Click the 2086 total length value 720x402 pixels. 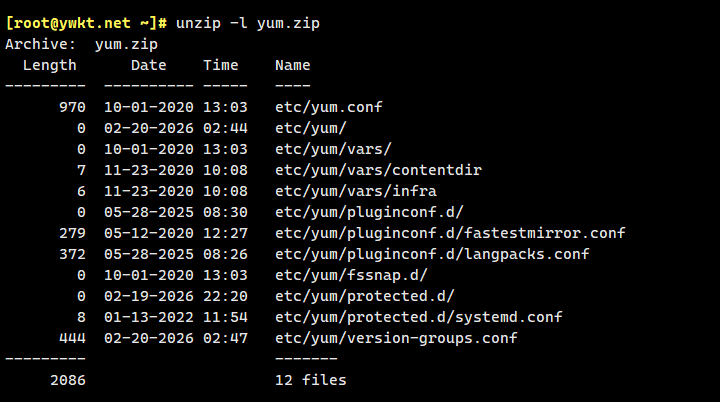(x=67, y=380)
